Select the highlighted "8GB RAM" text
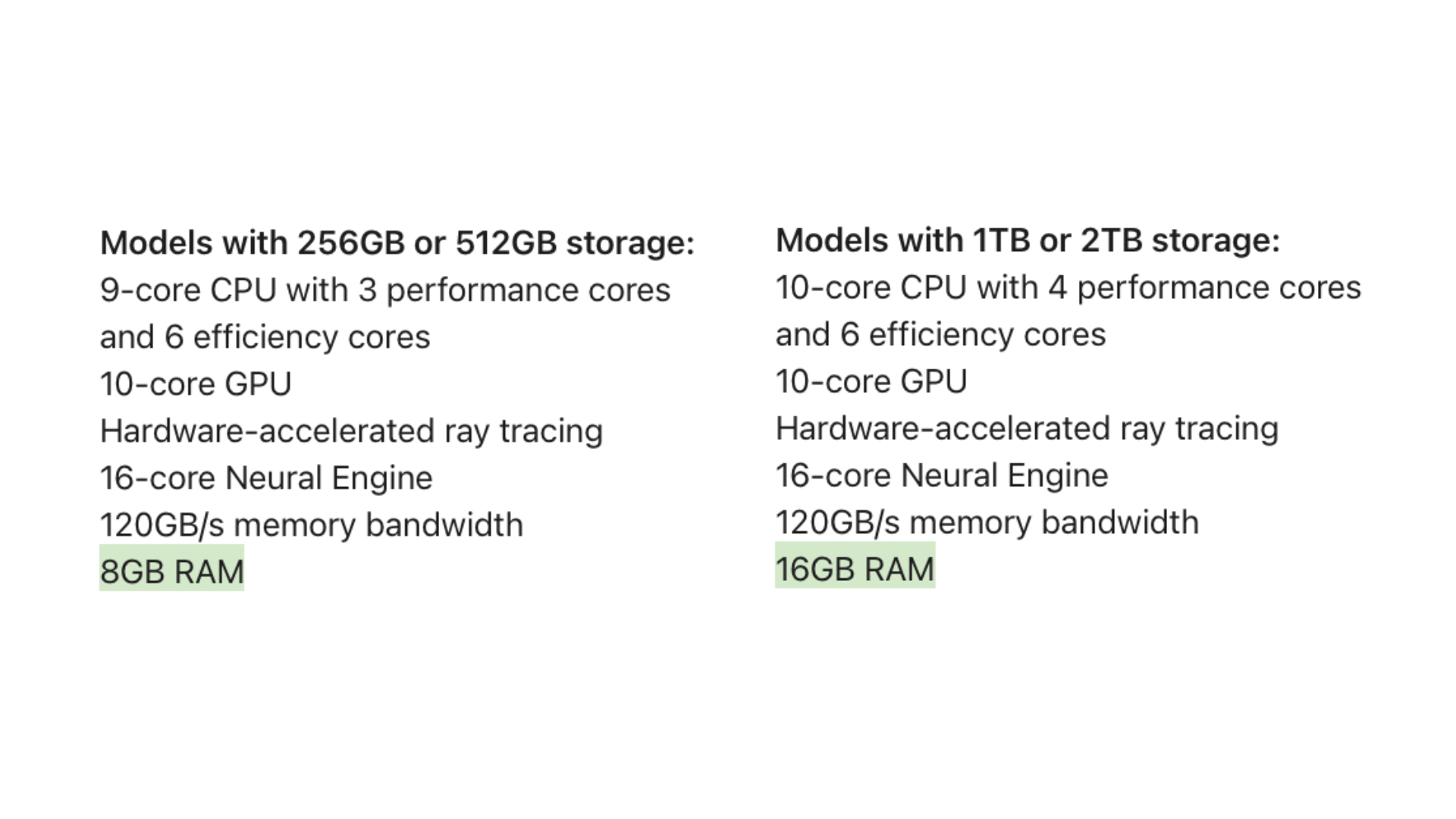Viewport: 1456px width, 819px height. (172, 572)
